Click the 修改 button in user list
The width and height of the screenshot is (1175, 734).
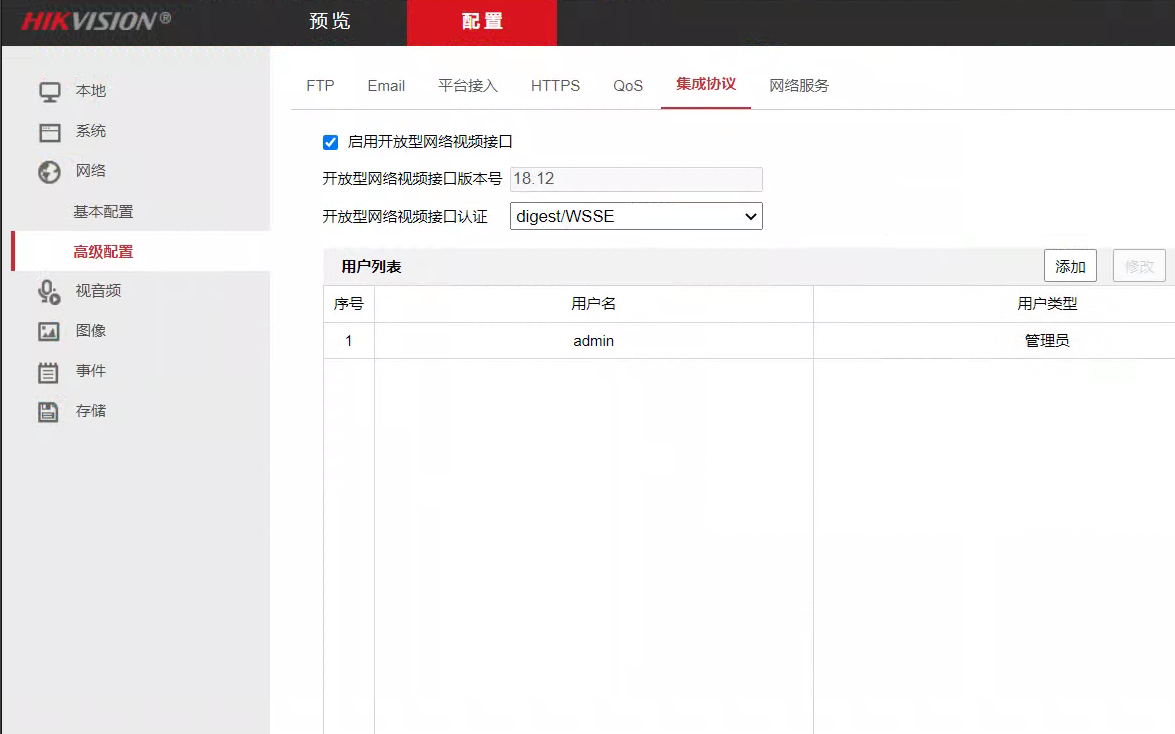1139,266
